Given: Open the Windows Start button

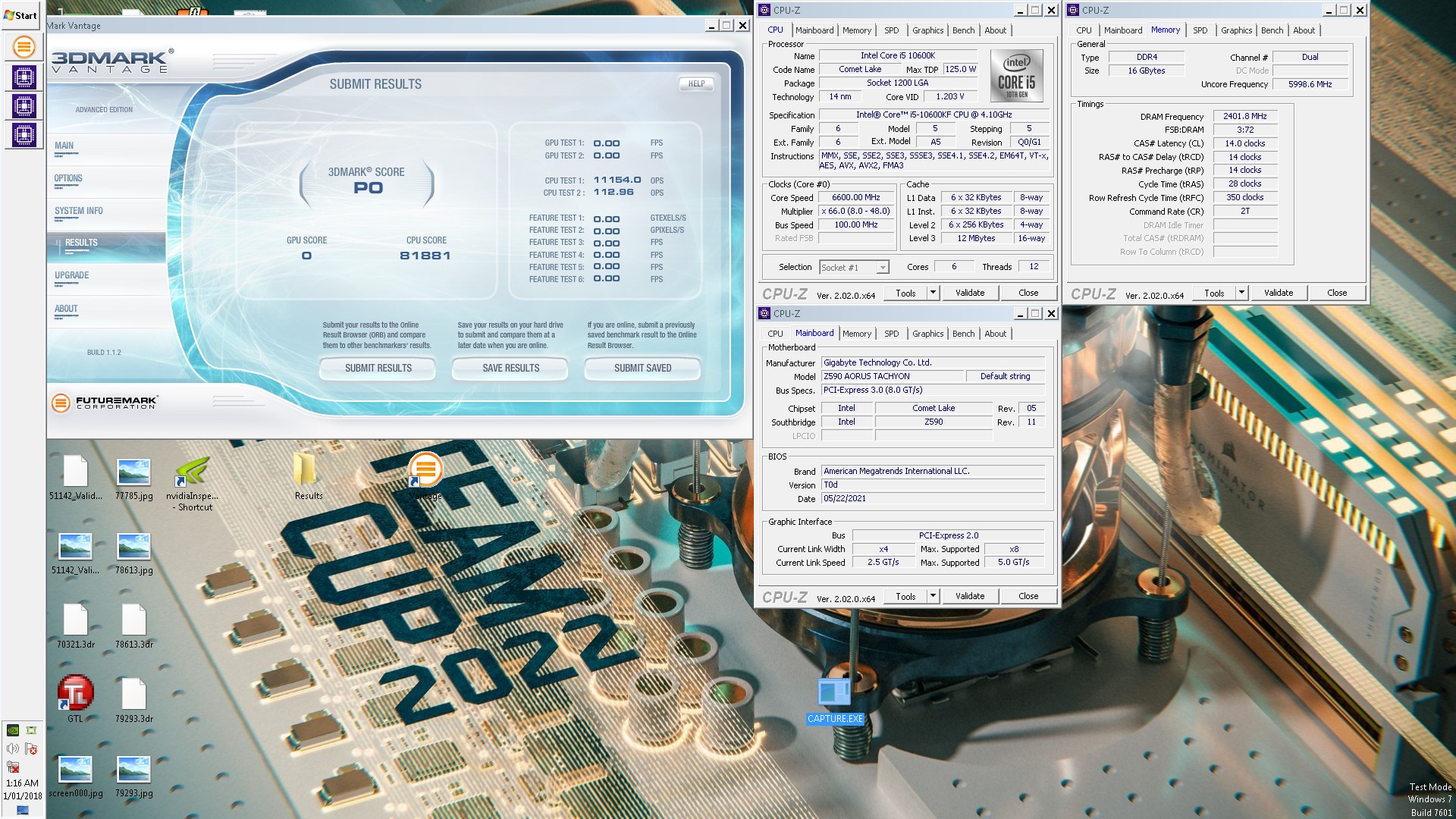Looking at the screenshot, I should click(20, 14).
